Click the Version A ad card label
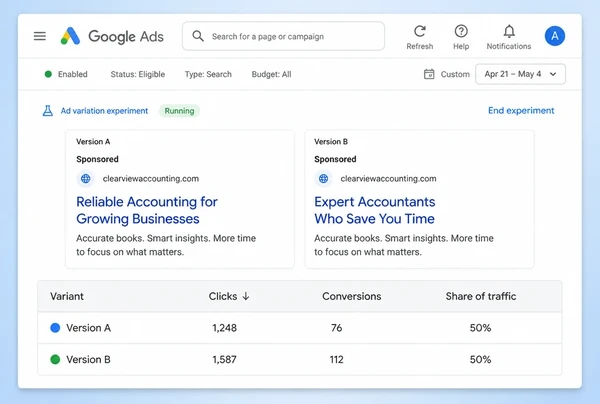This screenshot has width=600, height=404. tap(93, 142)
